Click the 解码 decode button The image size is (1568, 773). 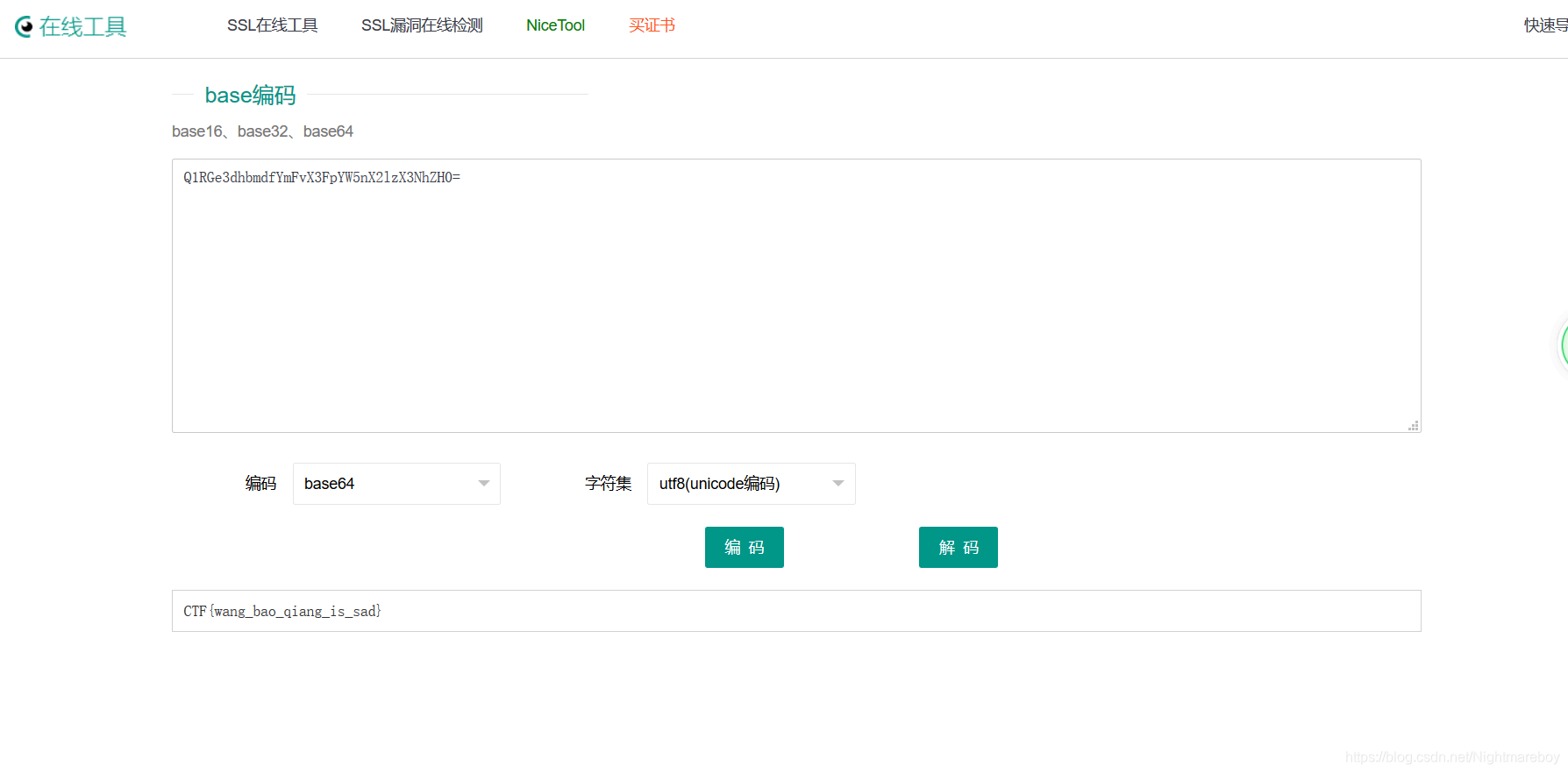click(x=959, y=547)
